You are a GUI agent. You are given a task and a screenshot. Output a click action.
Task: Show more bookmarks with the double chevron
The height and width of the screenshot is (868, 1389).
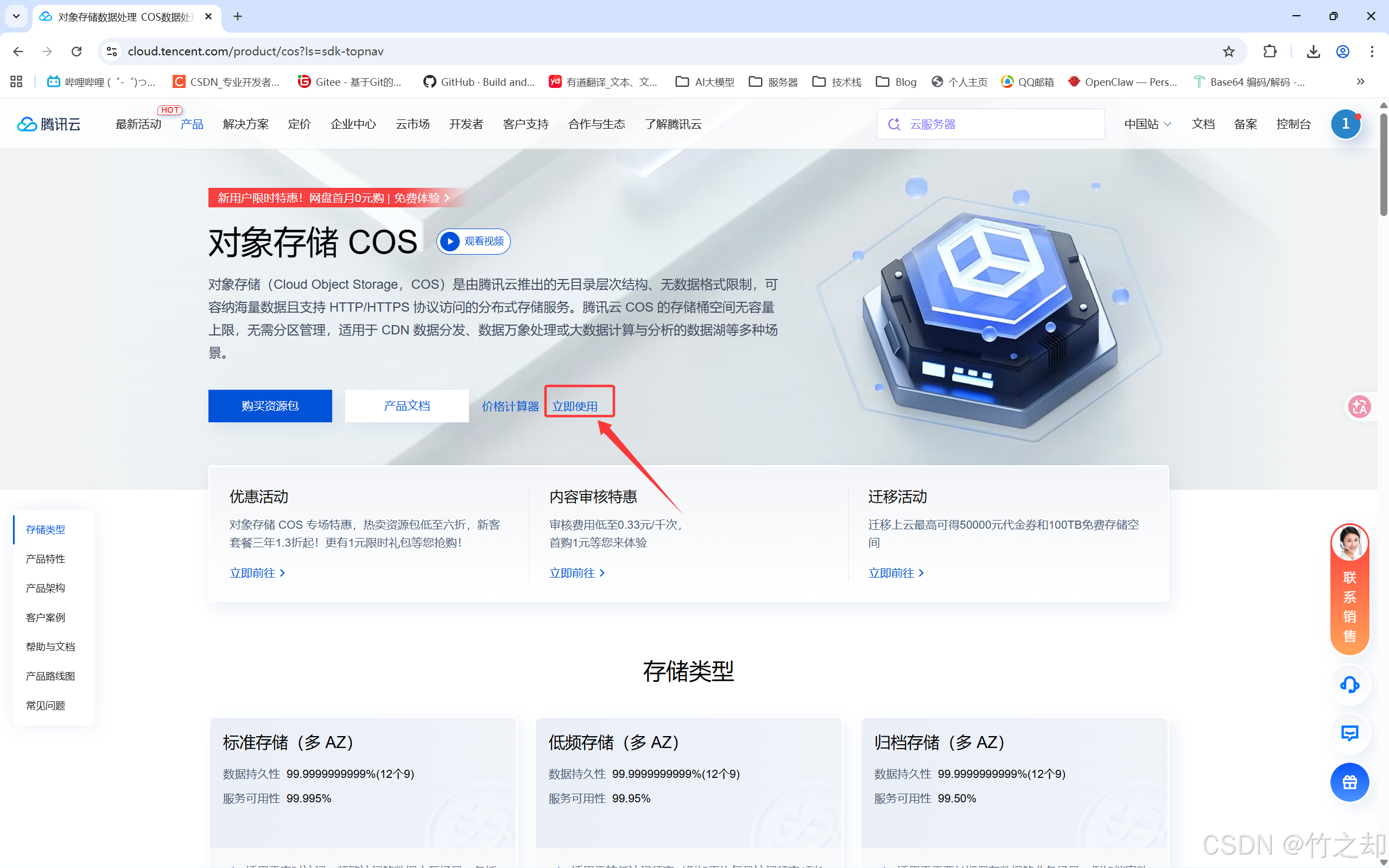1360,81
